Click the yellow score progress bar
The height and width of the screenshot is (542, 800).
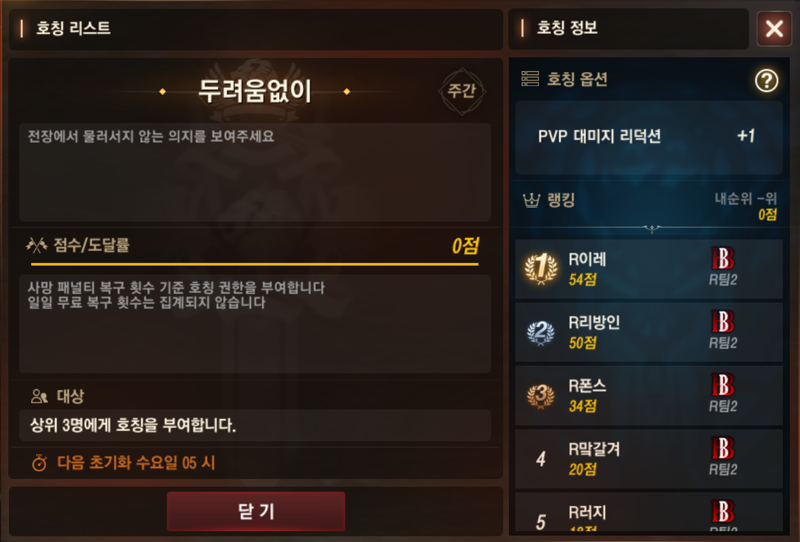coord(255,264)
